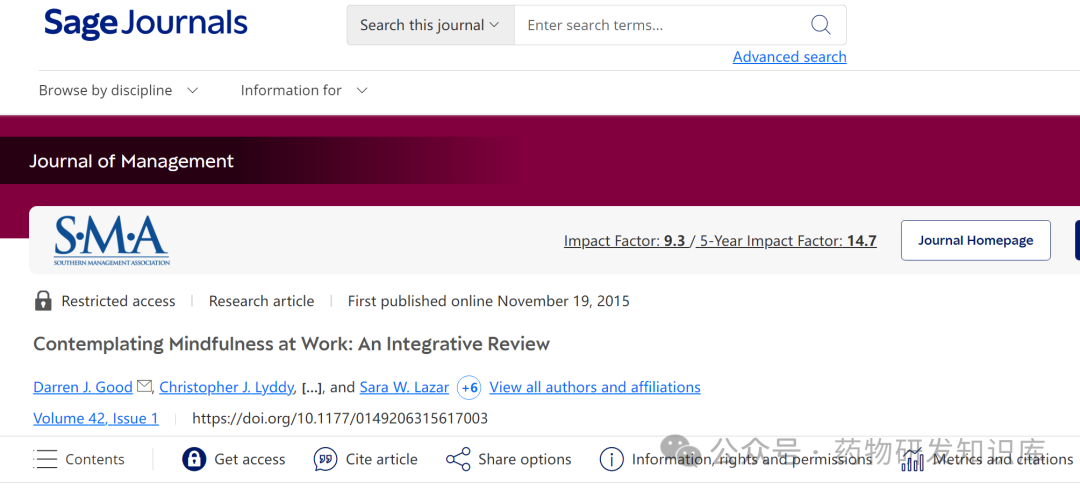
Task: Expand the Browse by discipline menu
Action: click(118, 90)
